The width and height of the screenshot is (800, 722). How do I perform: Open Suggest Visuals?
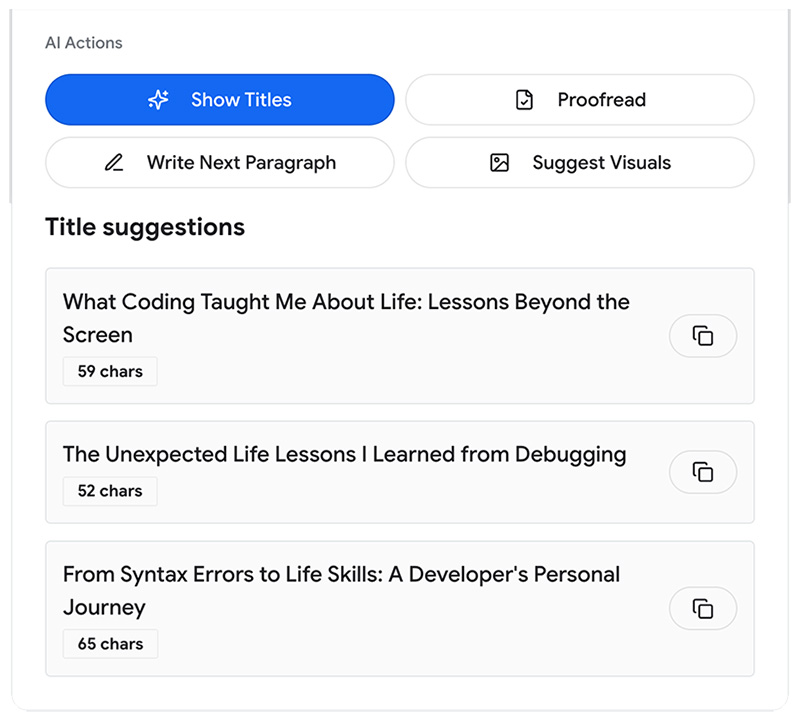tap(580, 162)
